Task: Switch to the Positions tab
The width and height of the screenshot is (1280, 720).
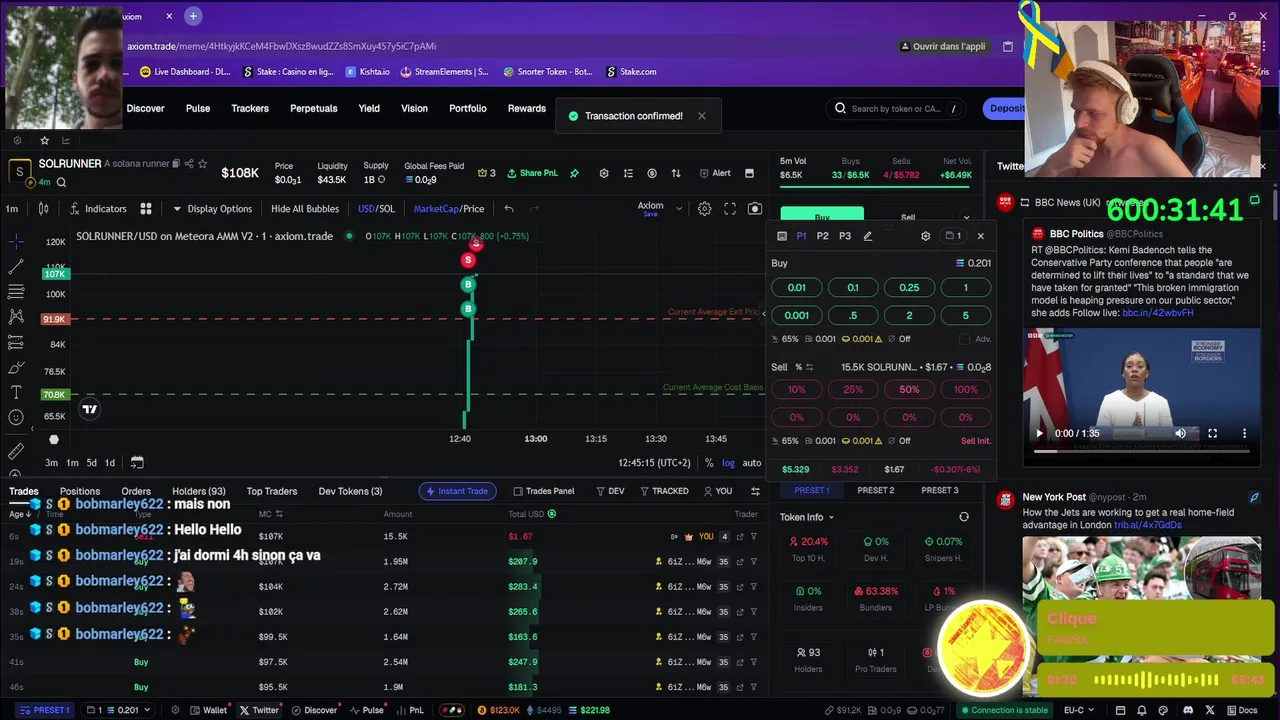Action: 80,491
